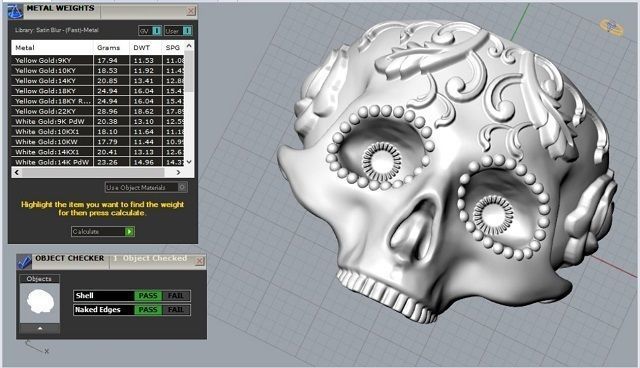Click the Naked Edges check label
Screen dimensions: 640x368
point(104,310)
